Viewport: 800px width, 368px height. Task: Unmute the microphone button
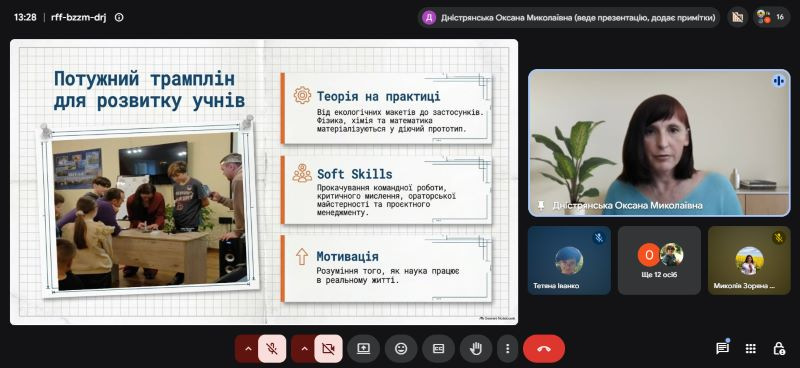272,349
